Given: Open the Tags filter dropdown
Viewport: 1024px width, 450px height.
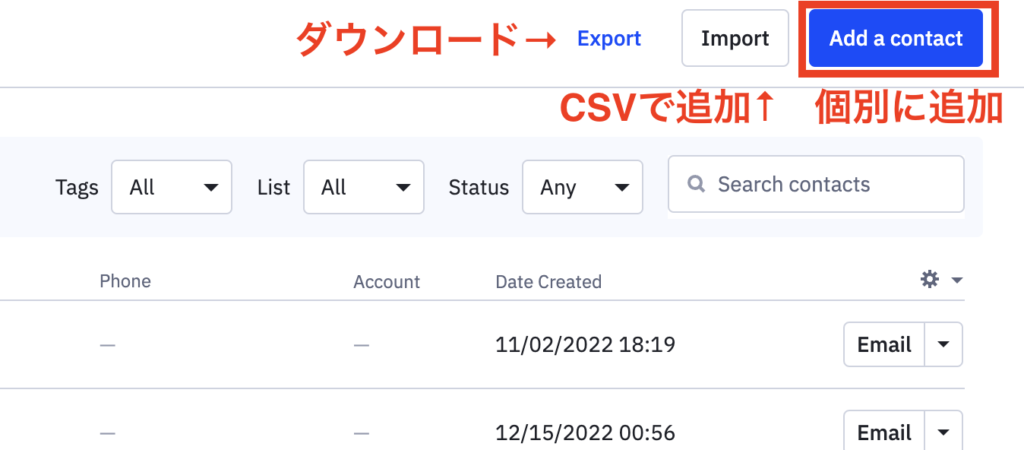Looking at the screenshot, I should coord(172,187).
